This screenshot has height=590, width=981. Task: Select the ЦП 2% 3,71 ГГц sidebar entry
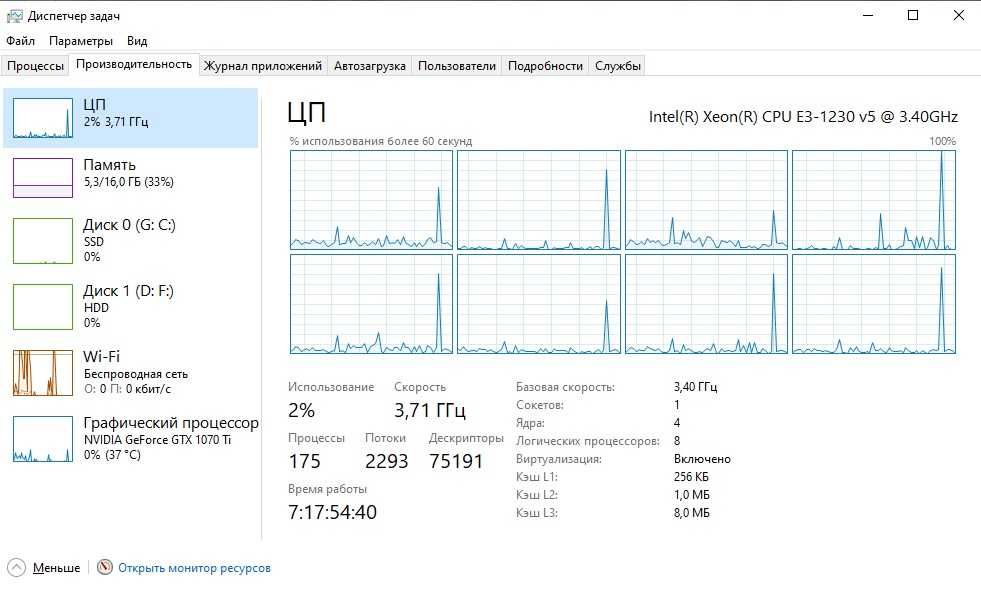[131, 118]
